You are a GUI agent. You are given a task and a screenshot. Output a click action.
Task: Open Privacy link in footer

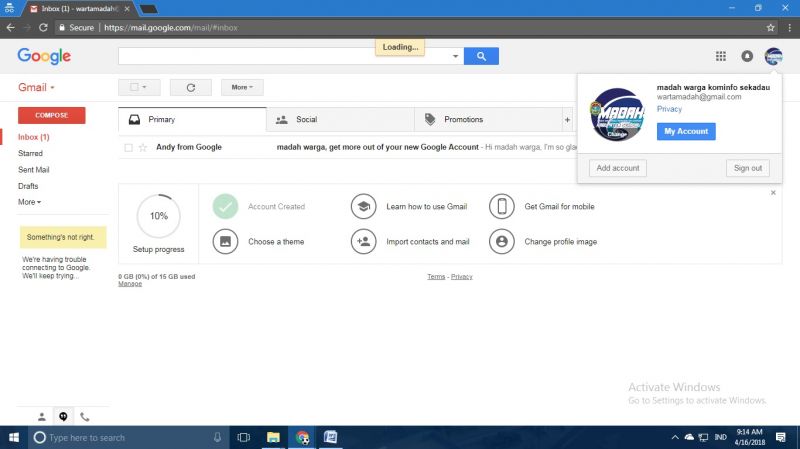[461, 277]
